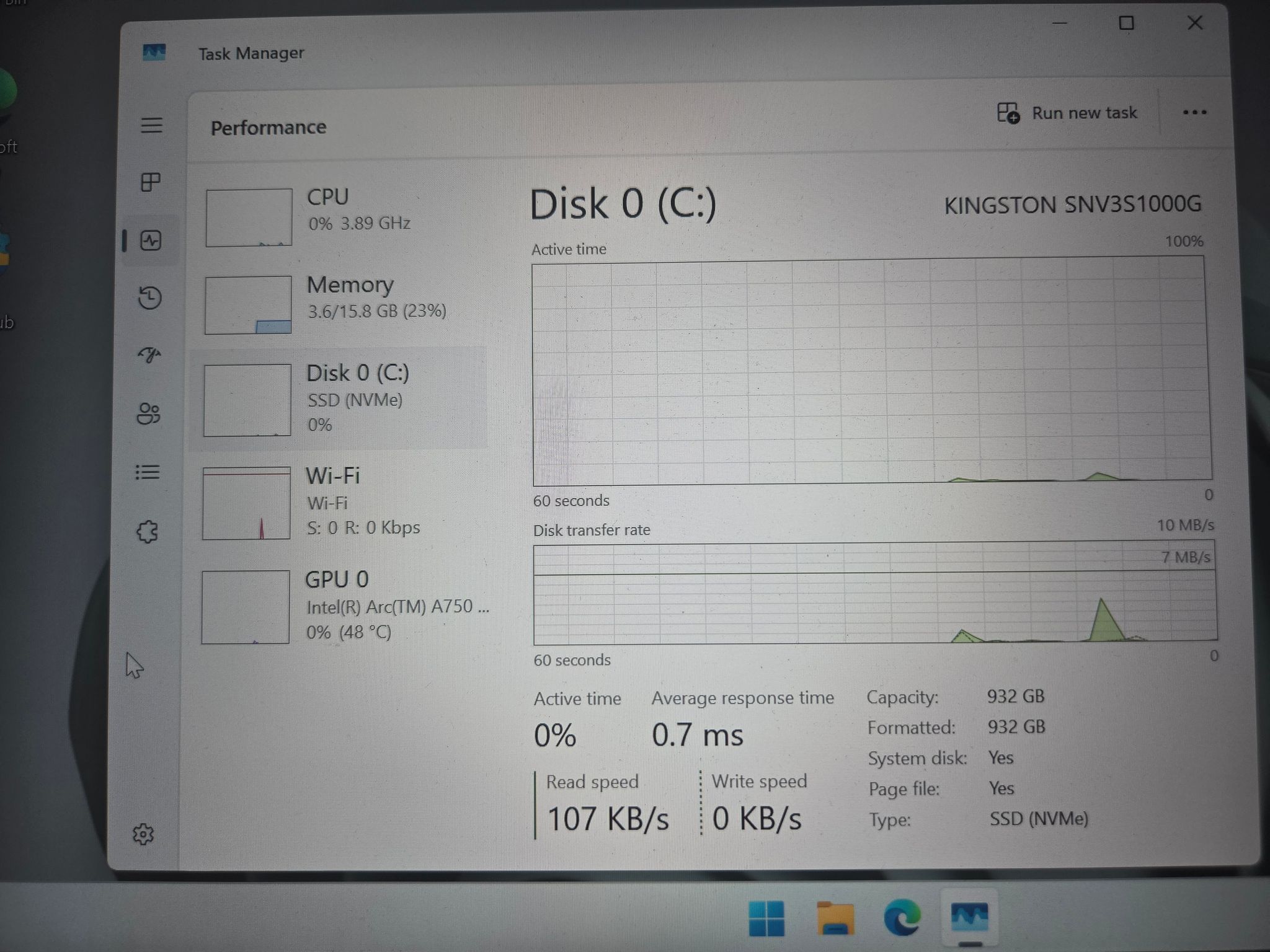Open the Details page list icon
The image size is (1270, 952).
pos(148,472)
